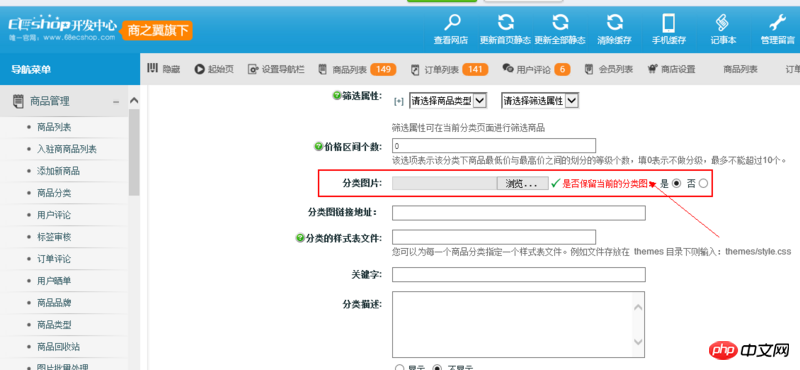Select 否 radio to discard category image

click(704, 184)
